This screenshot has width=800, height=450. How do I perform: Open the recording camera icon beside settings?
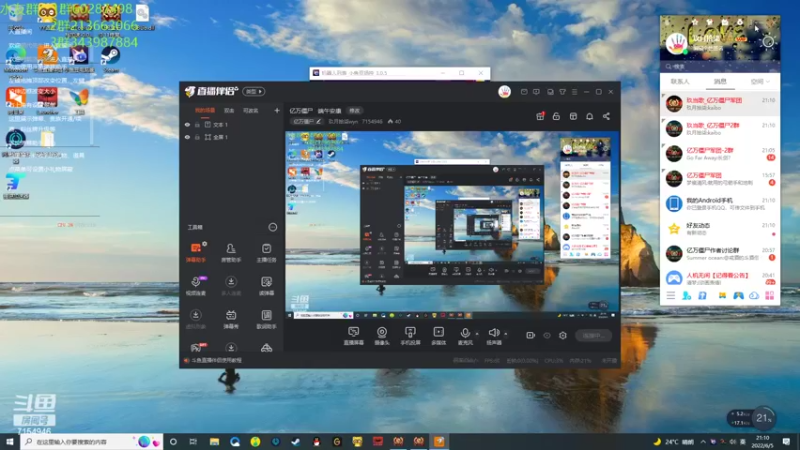[530, 335]
